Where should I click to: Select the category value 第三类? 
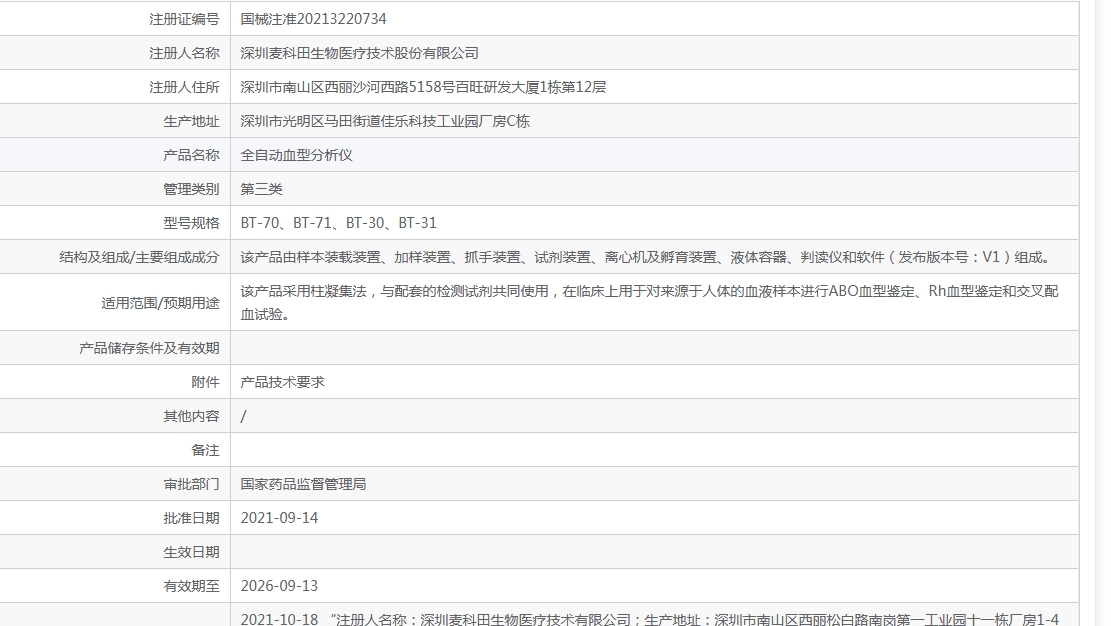[261, 189]
